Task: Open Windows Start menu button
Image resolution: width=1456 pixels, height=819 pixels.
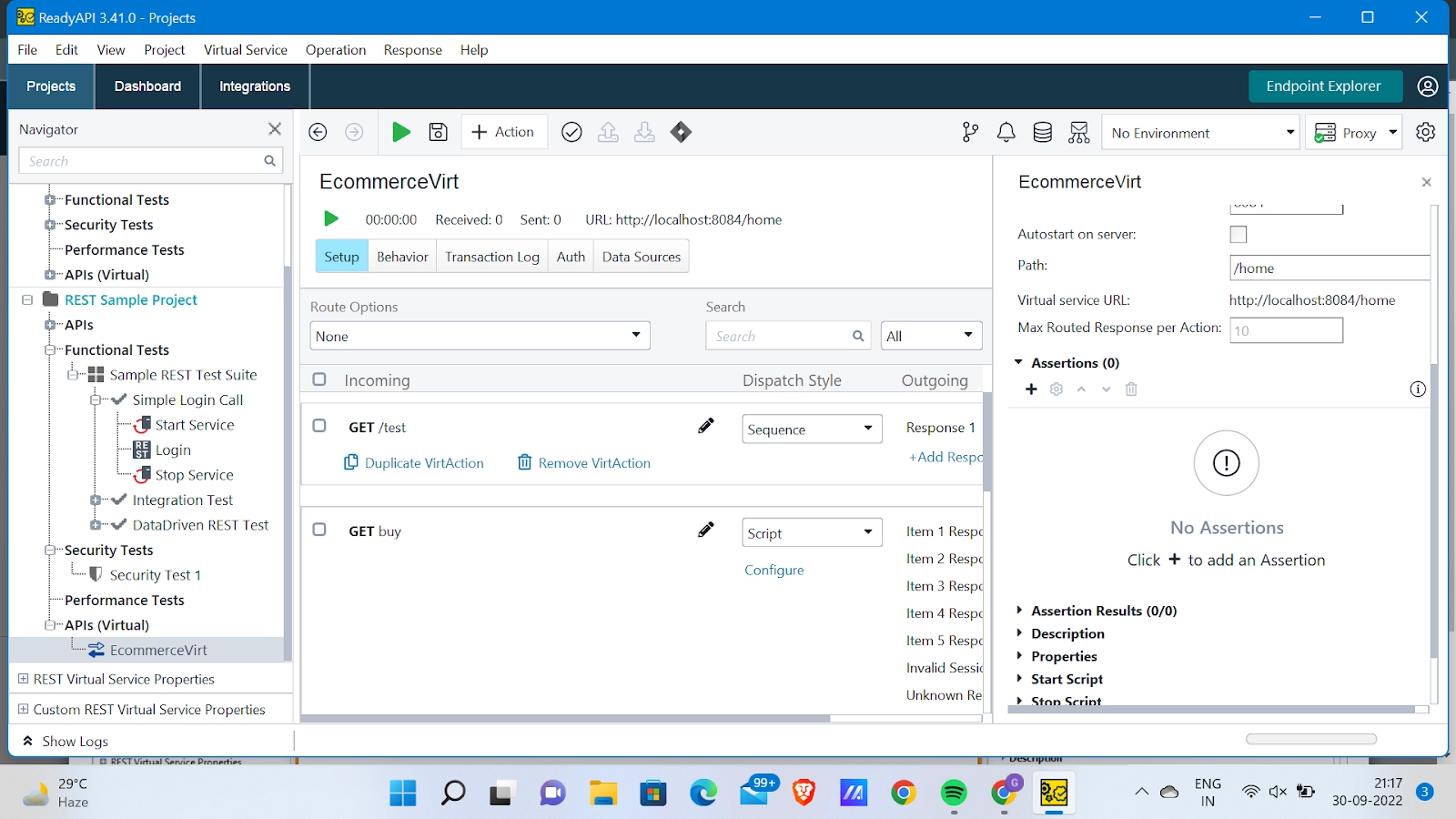Action: click(402, 794)
